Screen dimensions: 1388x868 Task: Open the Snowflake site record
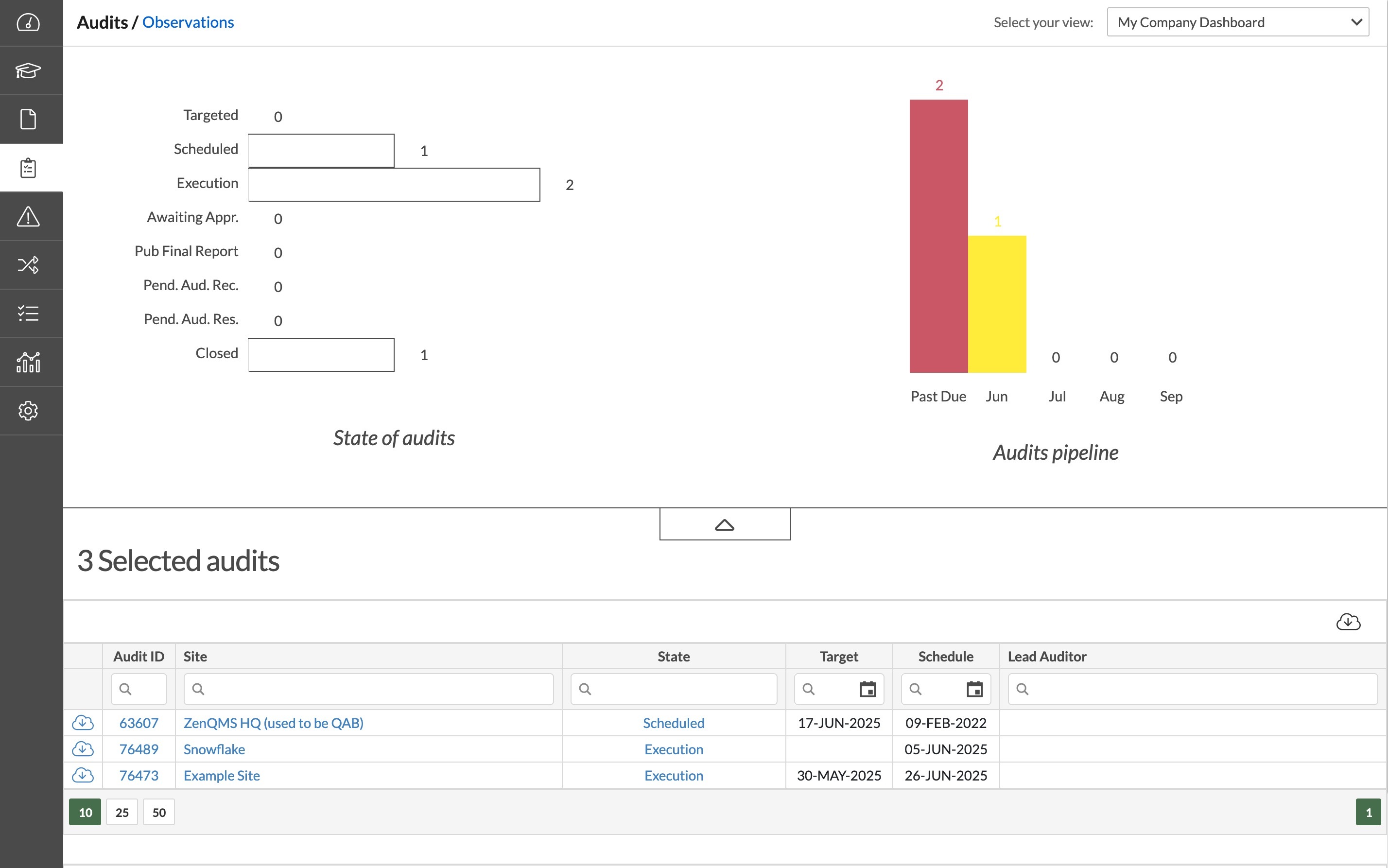(214, 748)
